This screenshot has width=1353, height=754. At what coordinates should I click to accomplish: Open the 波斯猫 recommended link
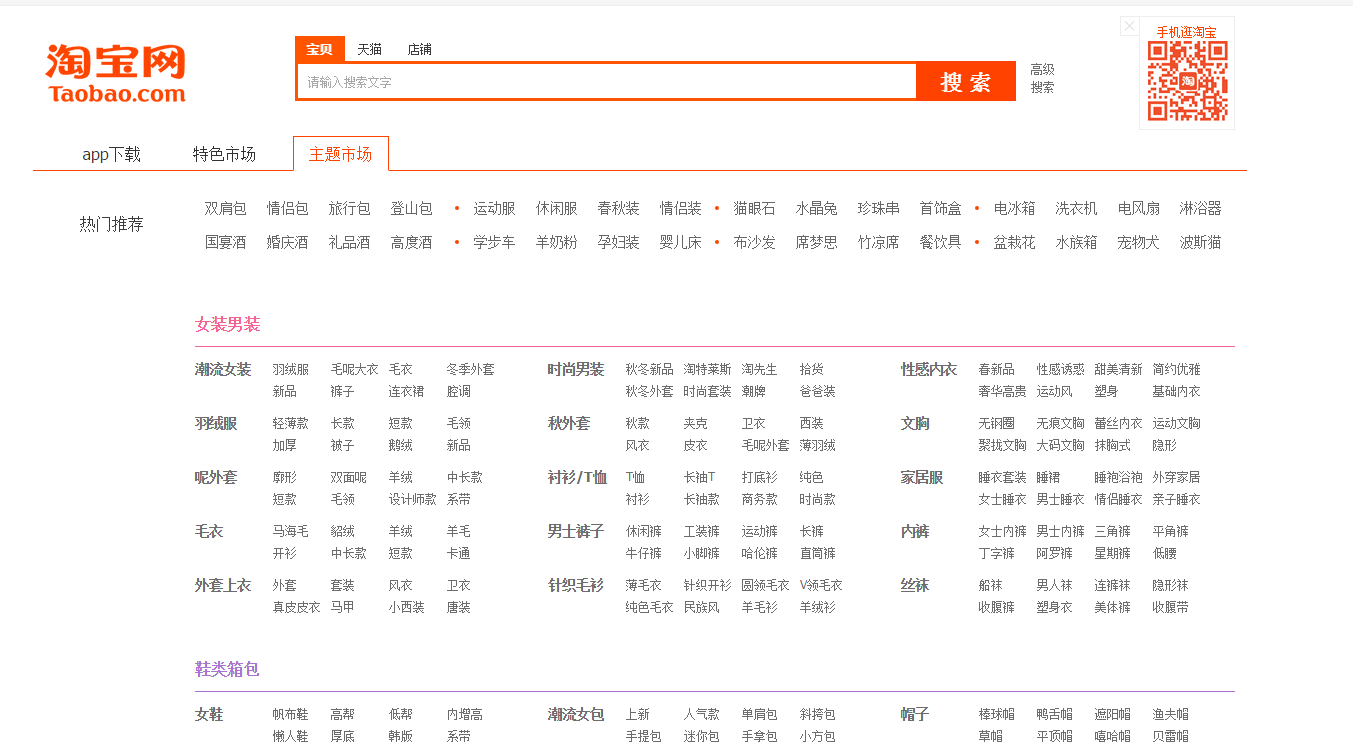[1200, 242]
